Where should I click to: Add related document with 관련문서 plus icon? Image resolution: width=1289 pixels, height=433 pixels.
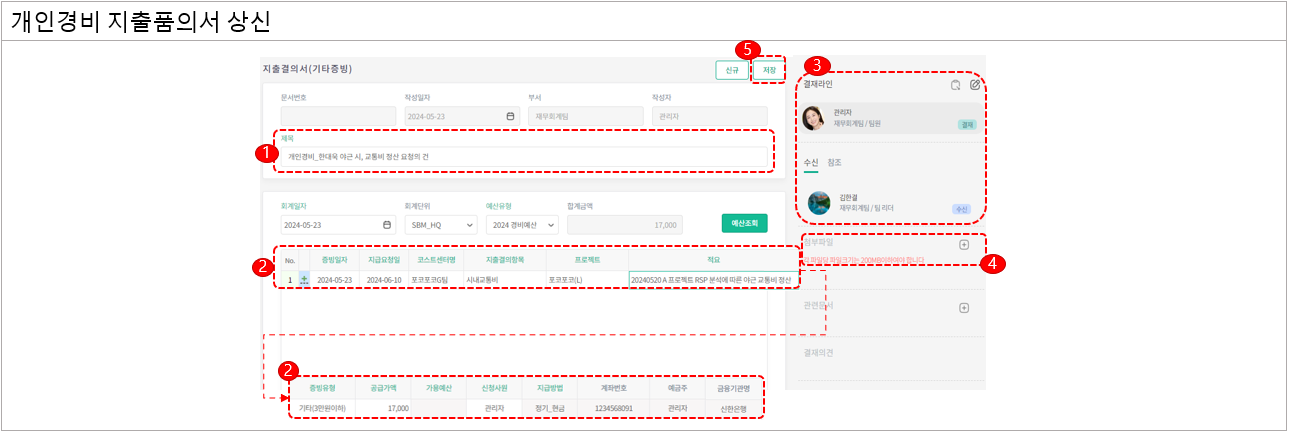click(964, 308)
